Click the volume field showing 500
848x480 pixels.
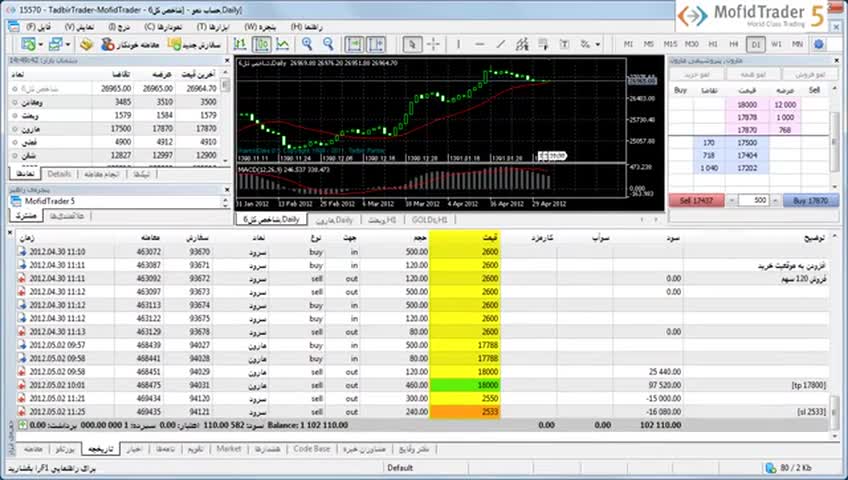pos(753,201)
